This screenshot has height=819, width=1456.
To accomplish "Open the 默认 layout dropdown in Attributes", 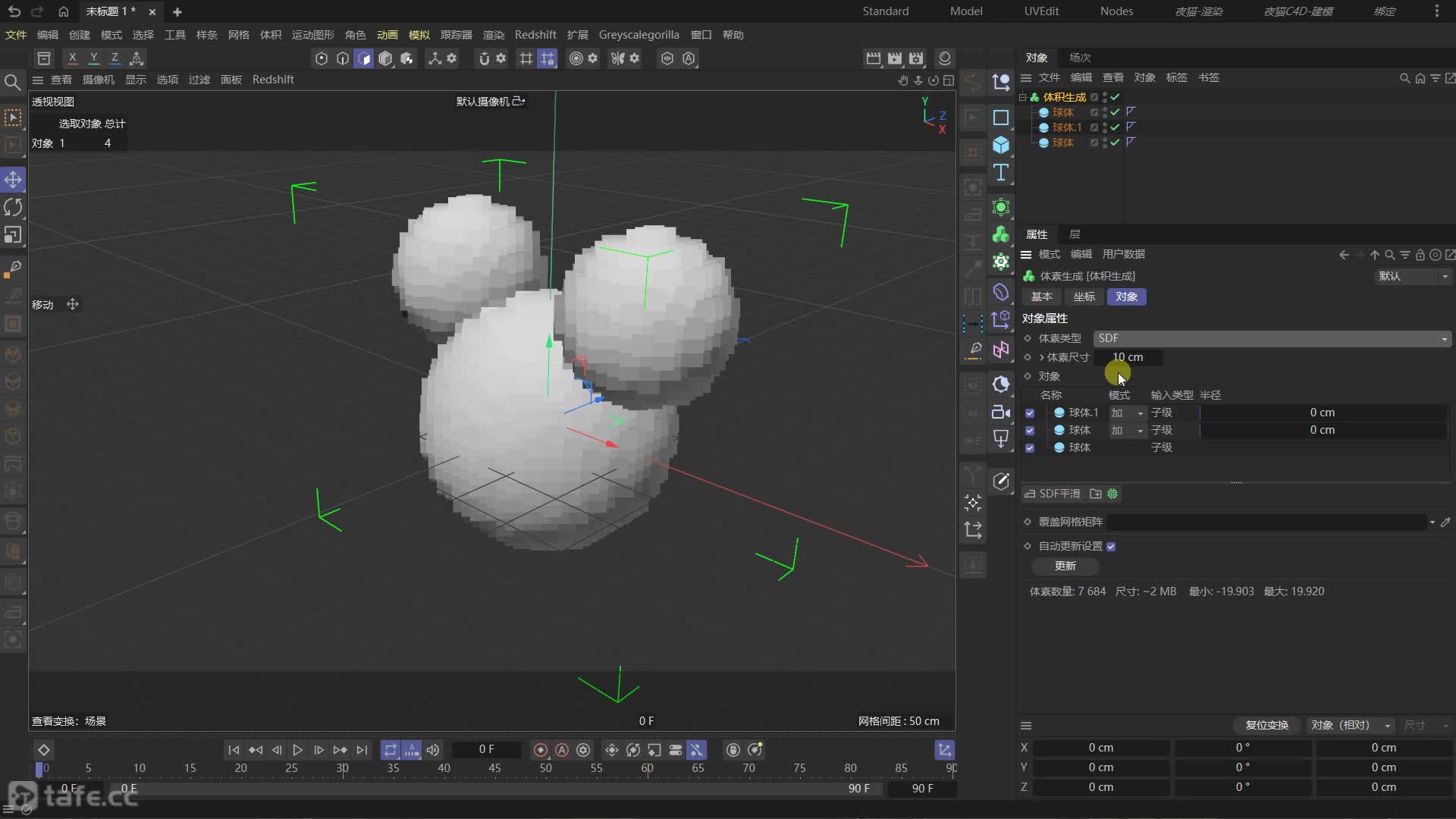I will (x=1413, y=276).
